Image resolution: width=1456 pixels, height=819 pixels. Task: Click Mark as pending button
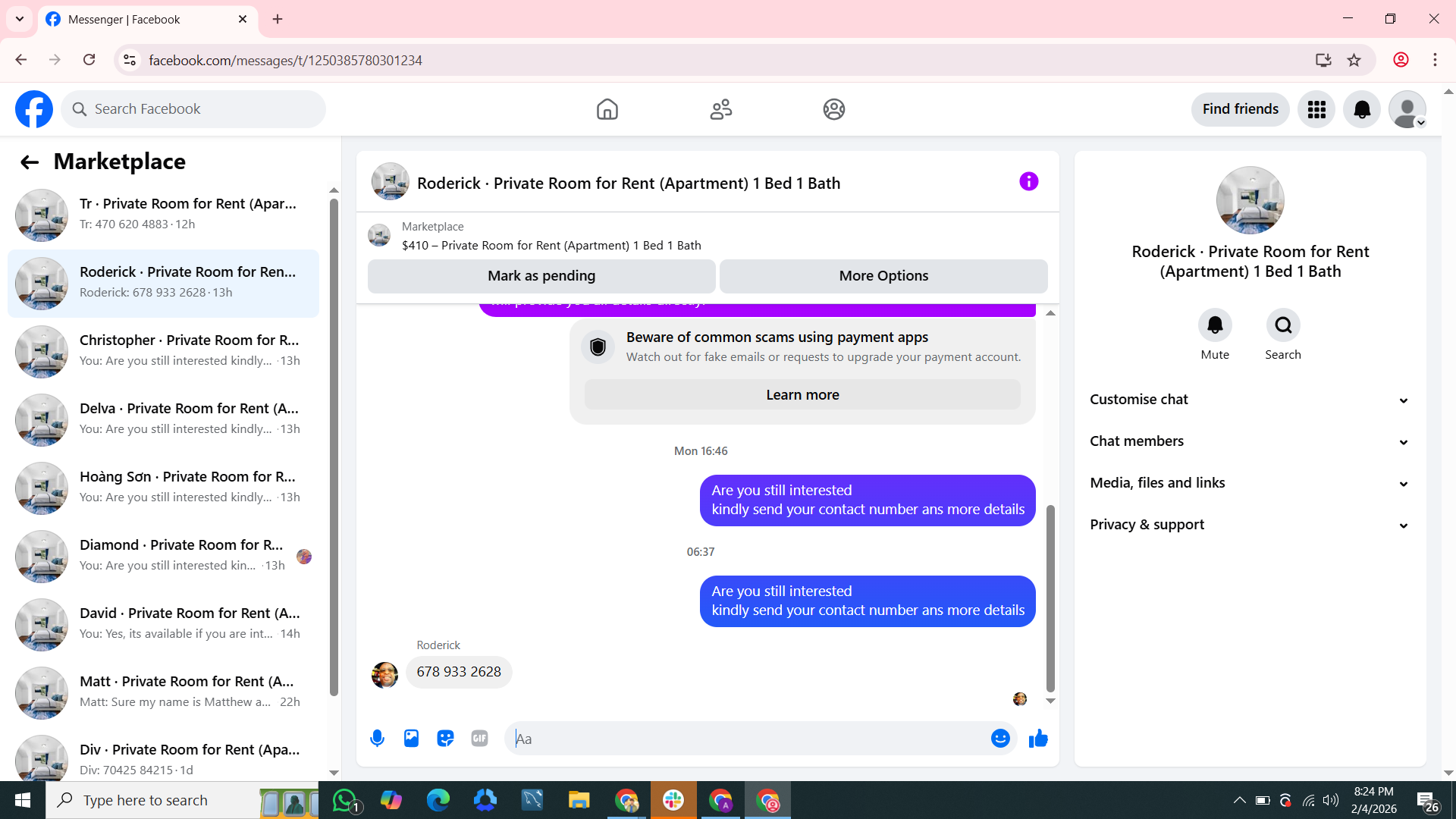point(541,276)
